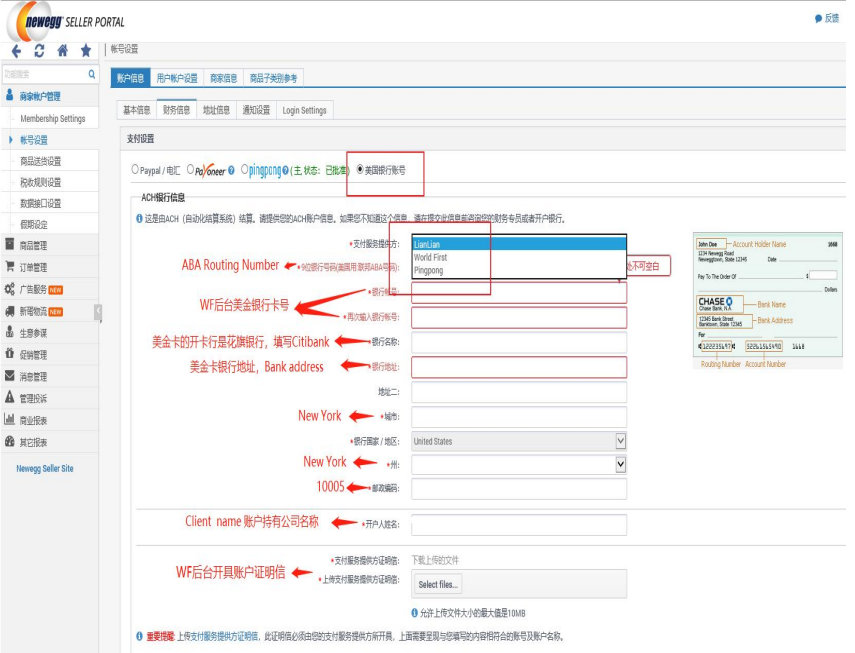Open 数据接口设置 in sidebar
The image size is (855, 653).
click(41, 203)
